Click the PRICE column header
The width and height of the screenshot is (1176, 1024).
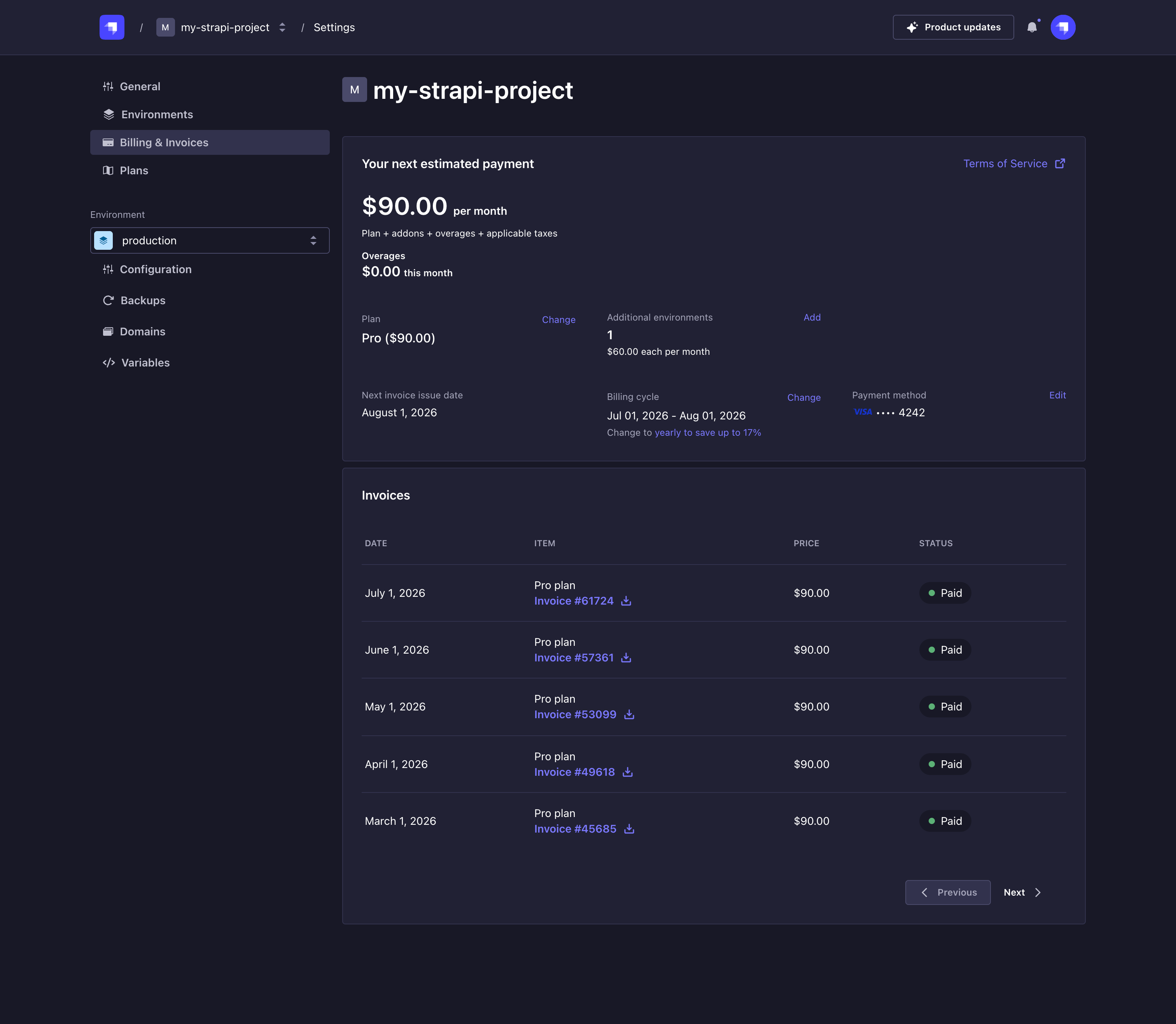(806, 544)
